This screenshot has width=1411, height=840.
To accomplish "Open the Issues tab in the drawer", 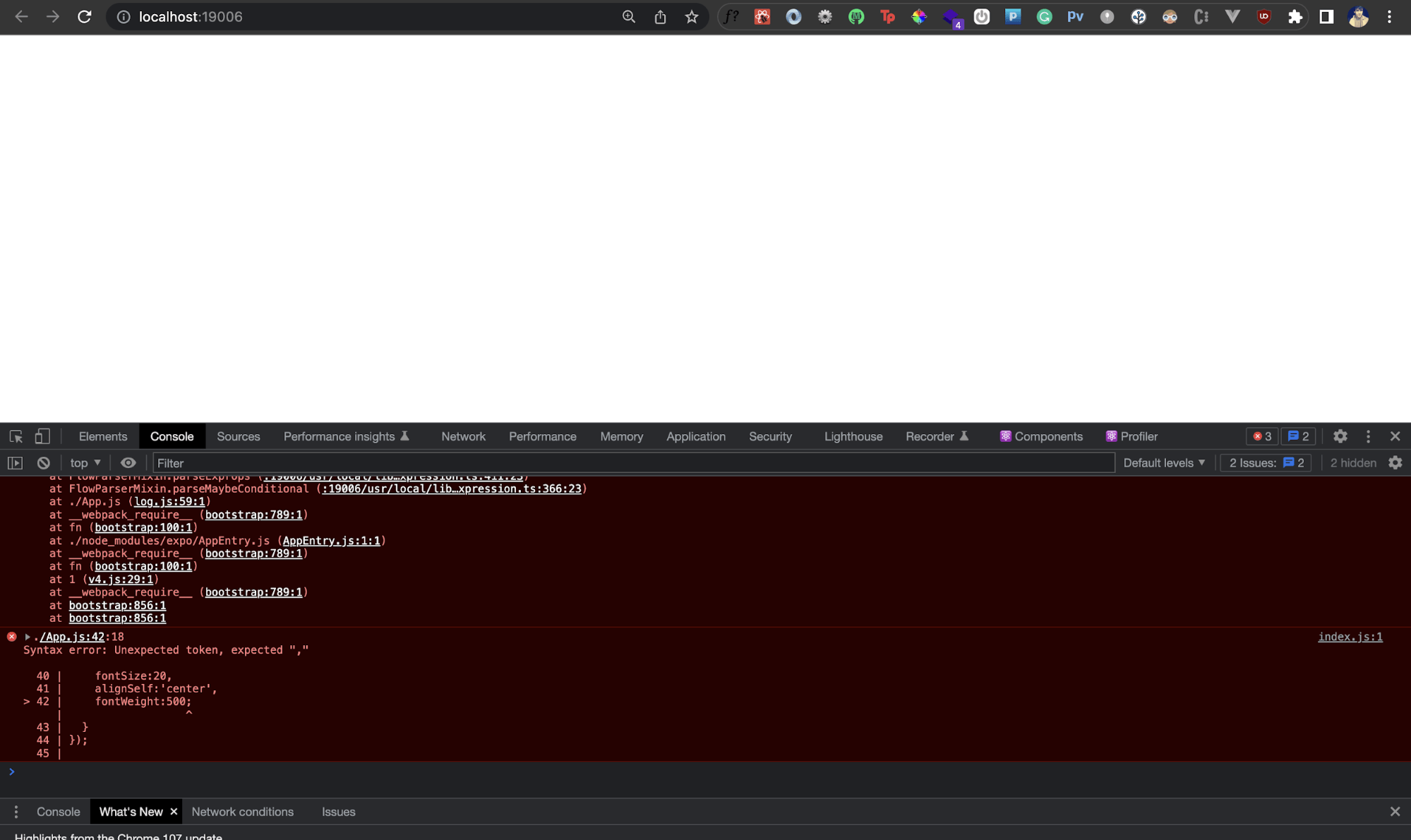I will coord(338,811).
